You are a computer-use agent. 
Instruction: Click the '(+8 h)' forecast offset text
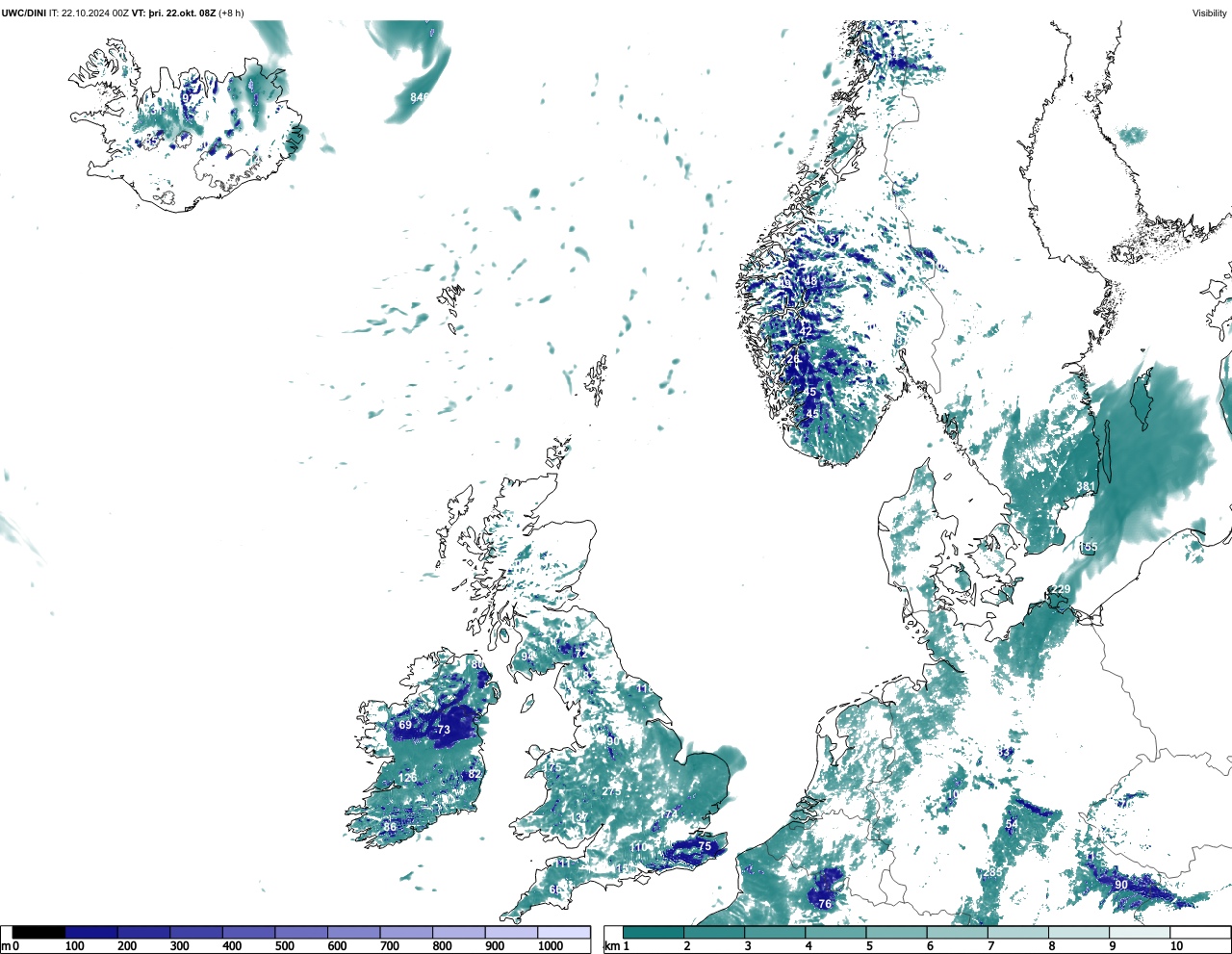(231, 13)
